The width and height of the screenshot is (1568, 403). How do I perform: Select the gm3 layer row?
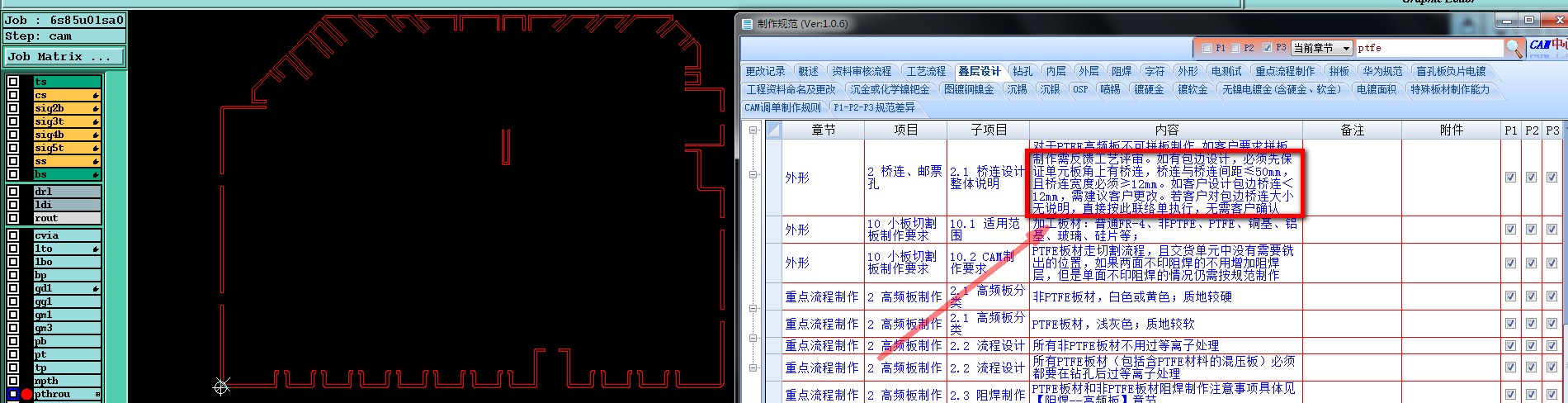(x=67, y=328)
